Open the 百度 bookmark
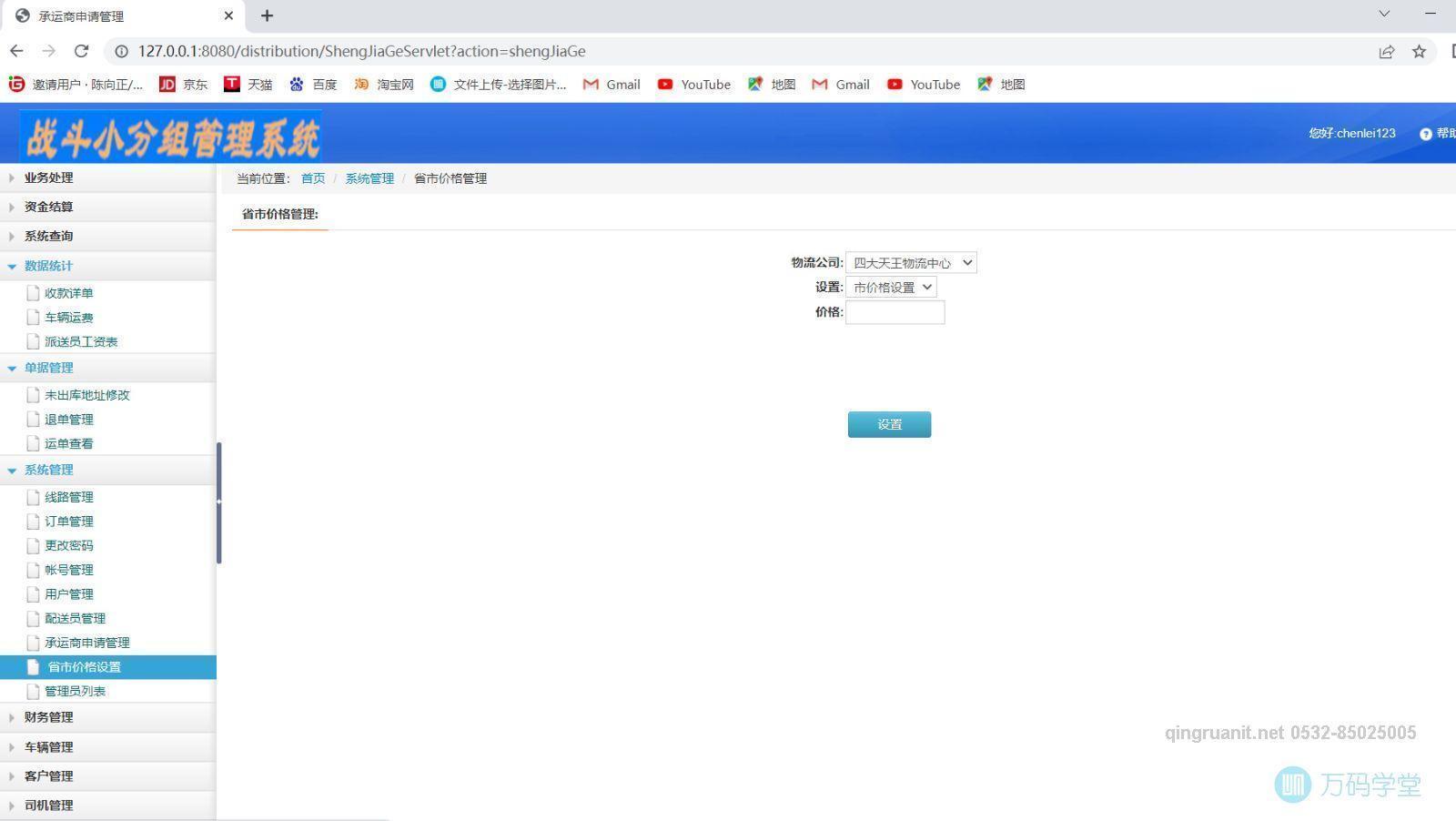This screenshot has width=1456, height=821. 313,85
